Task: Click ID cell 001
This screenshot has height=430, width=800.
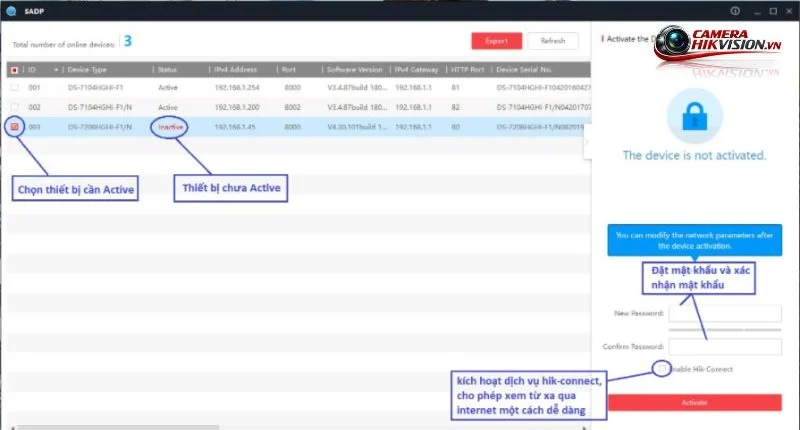Action: 34,88
